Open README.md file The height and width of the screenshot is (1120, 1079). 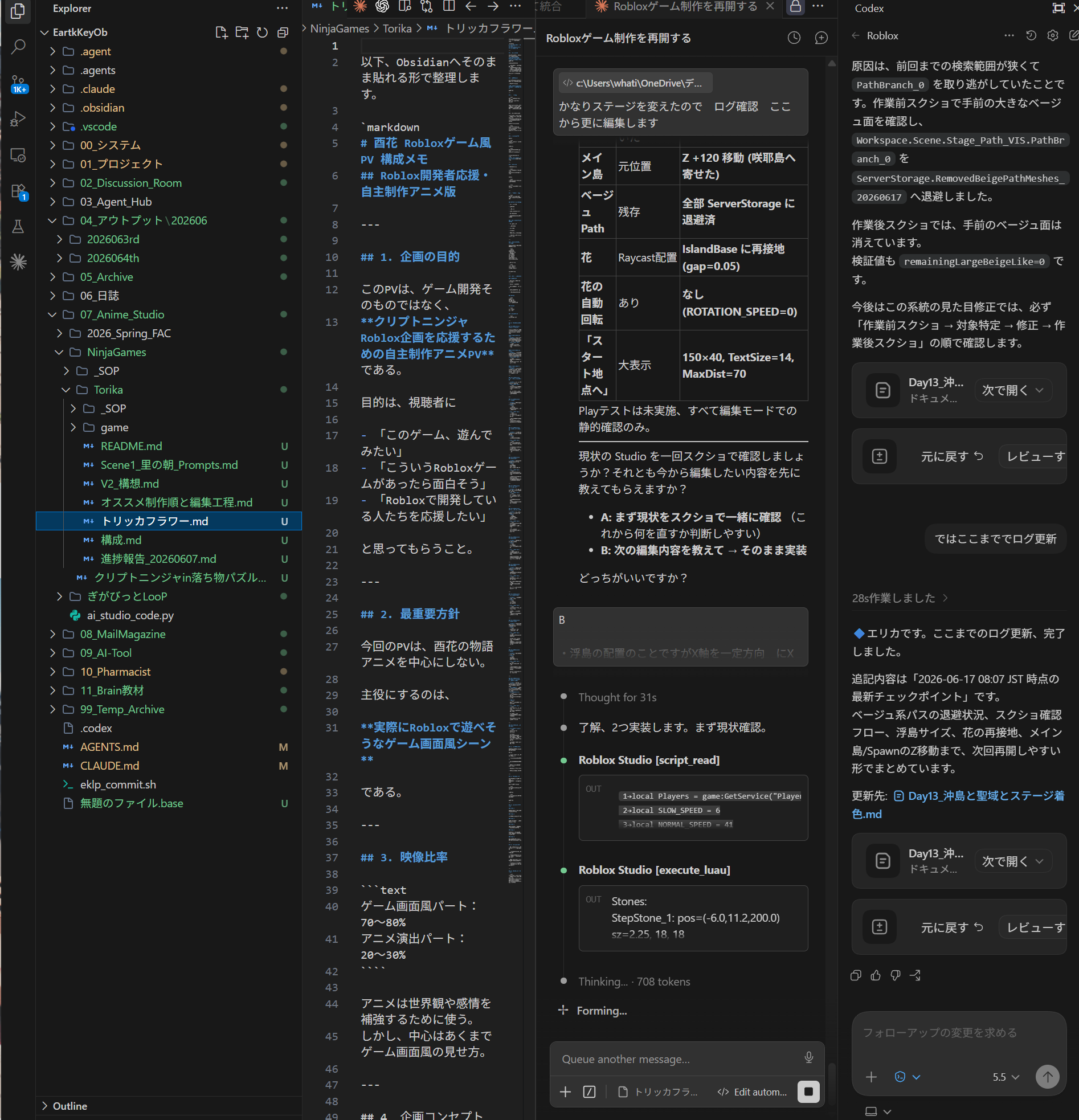tap(169, 445)
